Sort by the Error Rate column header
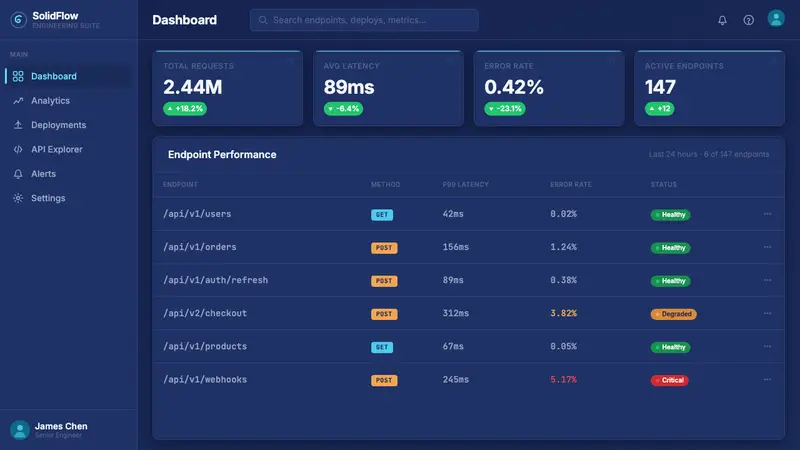 571,185
